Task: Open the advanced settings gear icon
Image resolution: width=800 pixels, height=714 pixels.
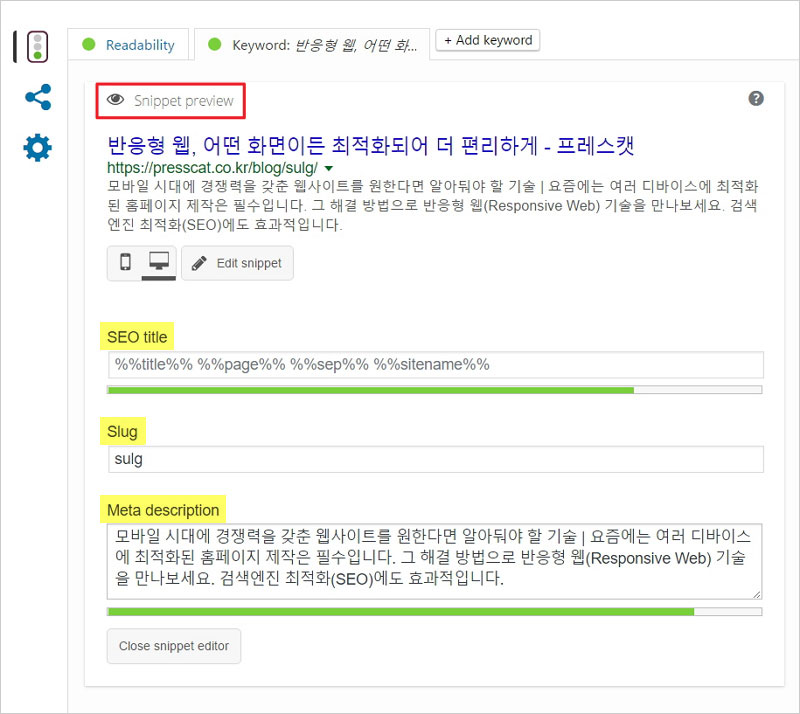Action: pos(38,148)
